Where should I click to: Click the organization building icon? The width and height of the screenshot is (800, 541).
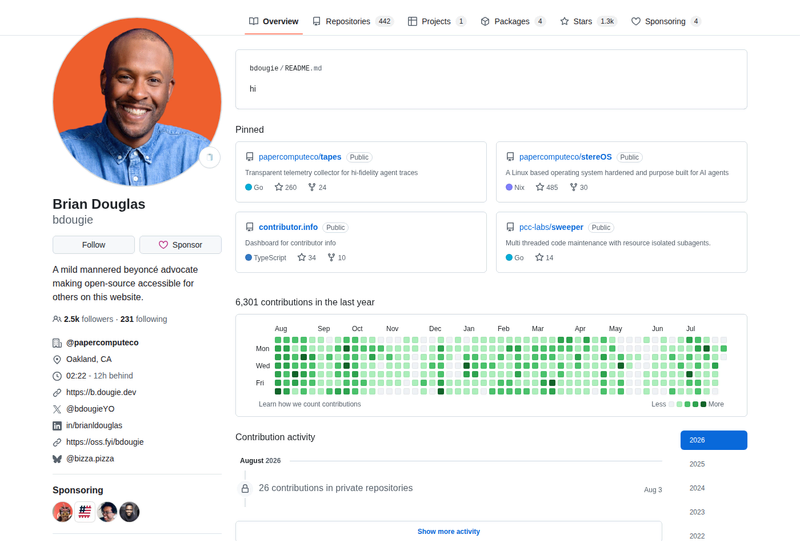[57, 343]
